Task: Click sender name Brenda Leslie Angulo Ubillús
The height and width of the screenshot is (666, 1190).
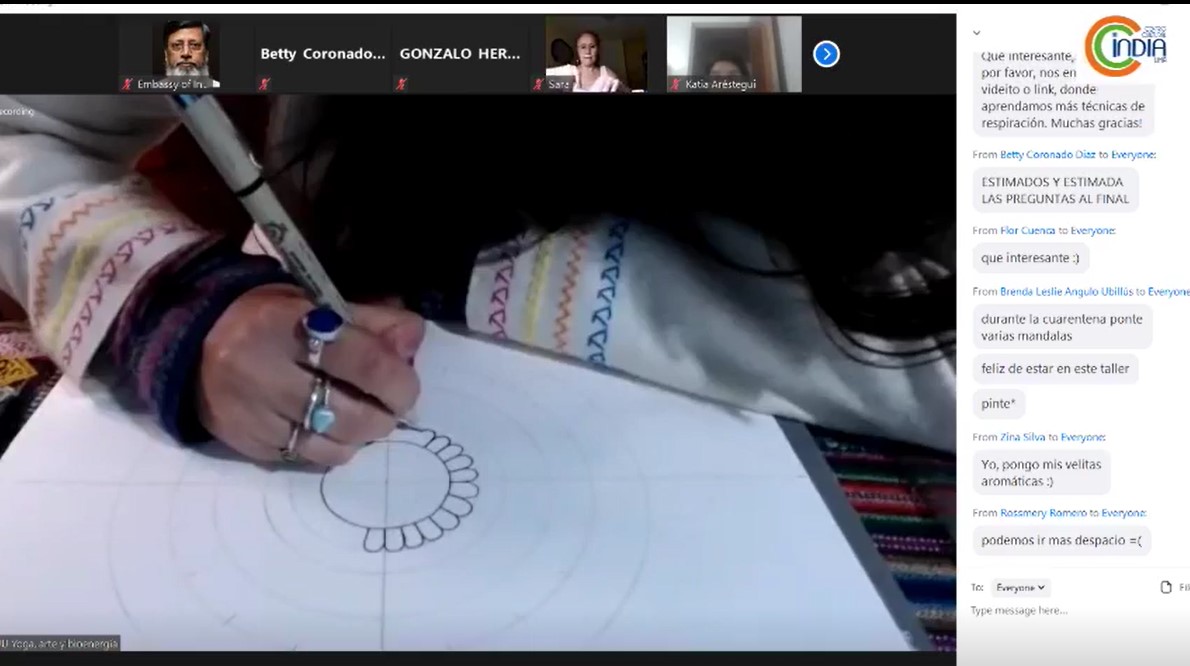Action: (x=1066, y=291)
